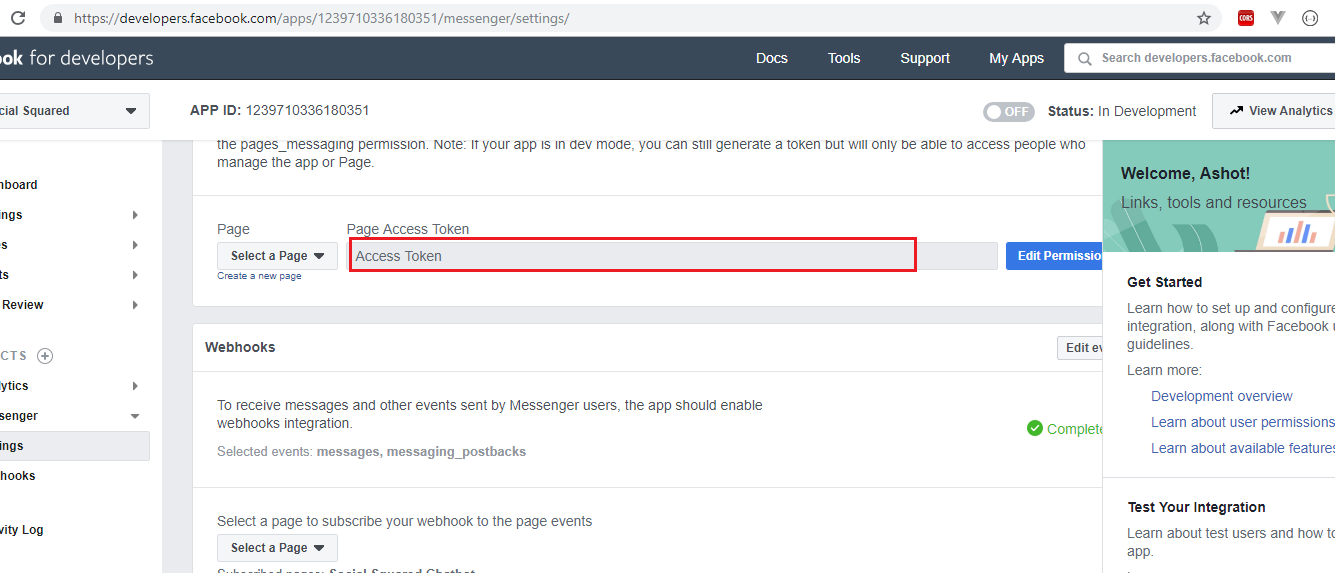Reload the page with the browser refresh icon
Screen dimensions: 1335x573
17,18
